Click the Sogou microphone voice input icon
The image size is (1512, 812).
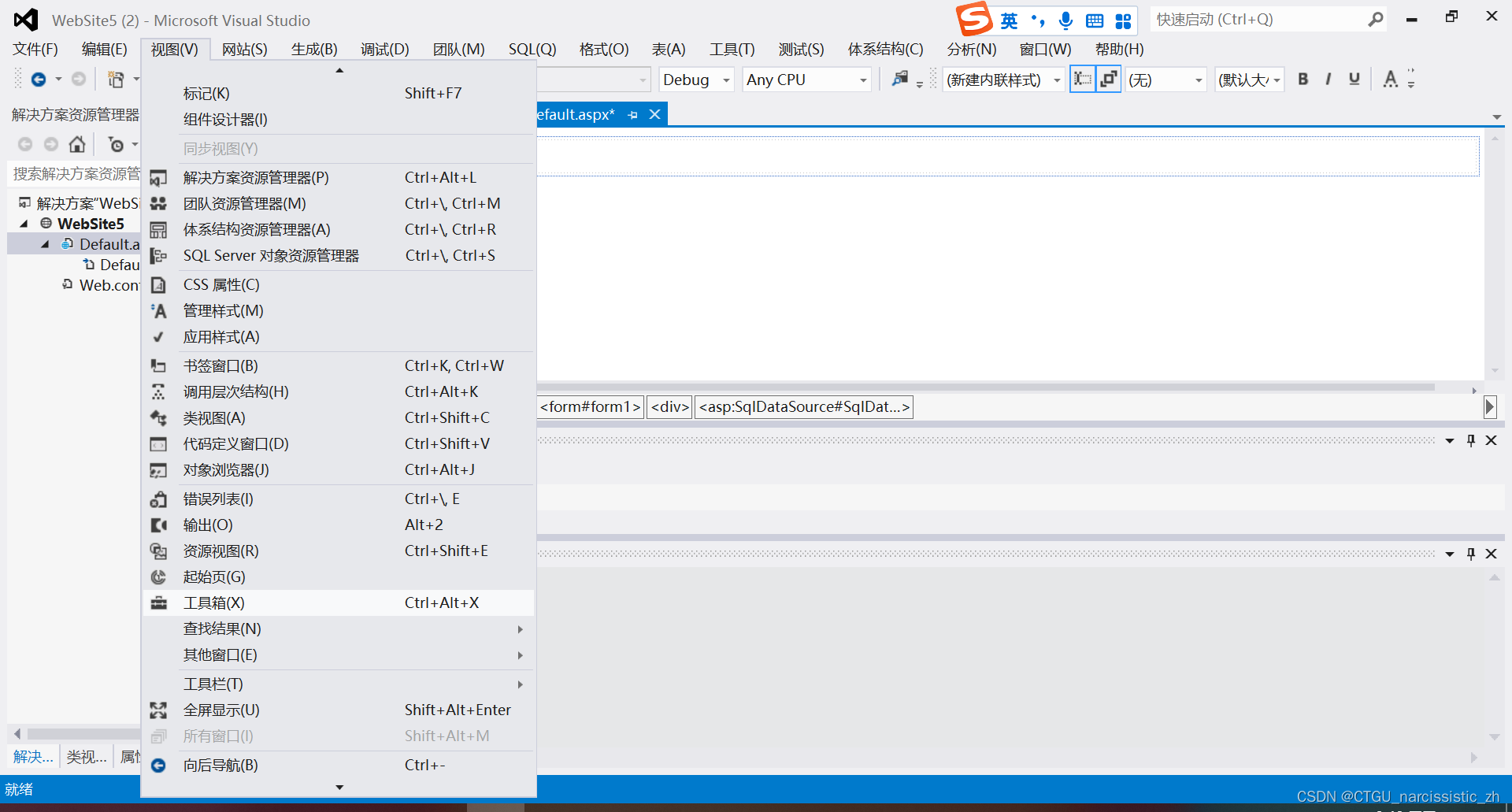tap(1065, 20)
